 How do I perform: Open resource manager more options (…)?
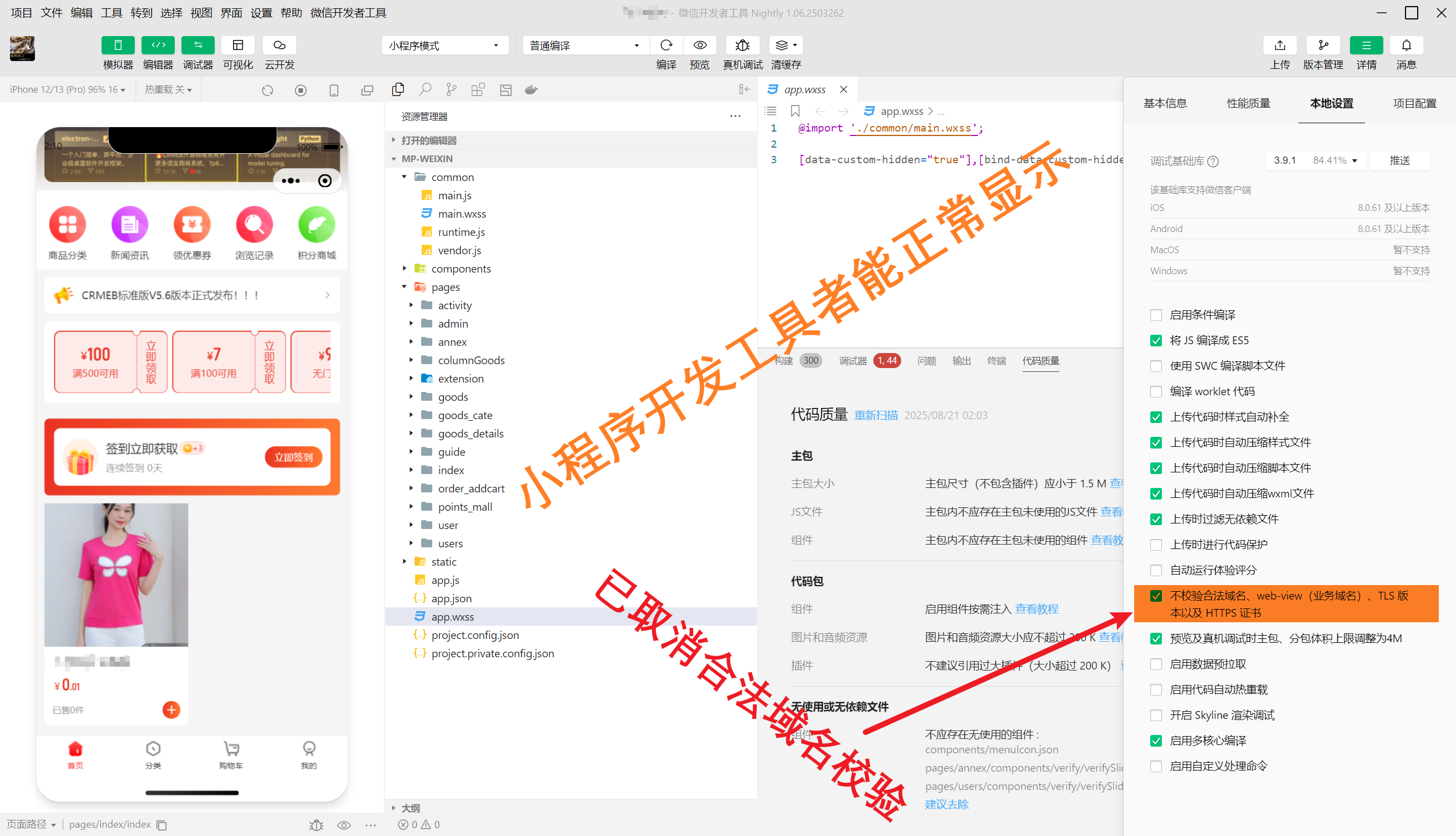735,117
